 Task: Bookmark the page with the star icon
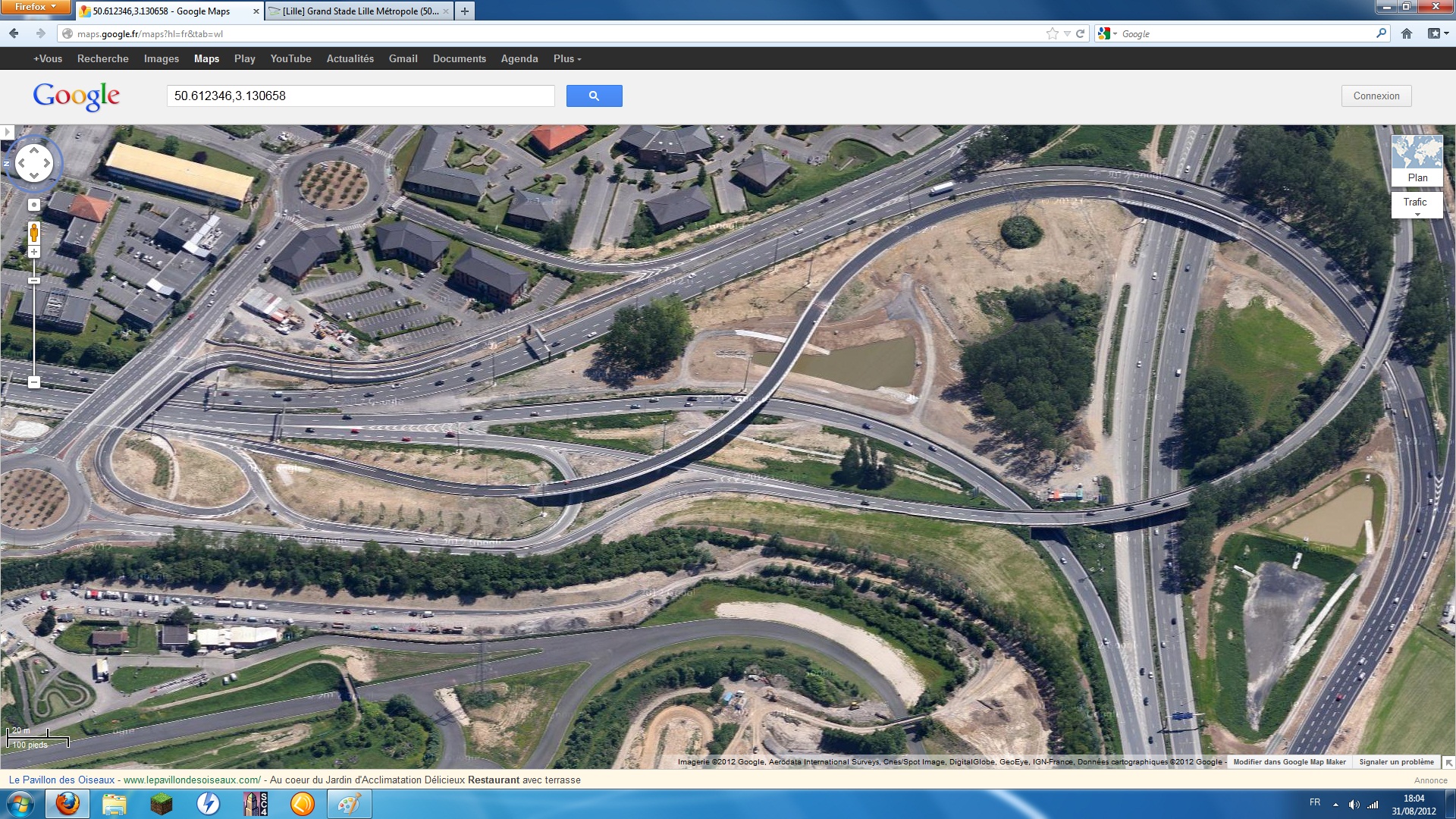click(1052, 33)
